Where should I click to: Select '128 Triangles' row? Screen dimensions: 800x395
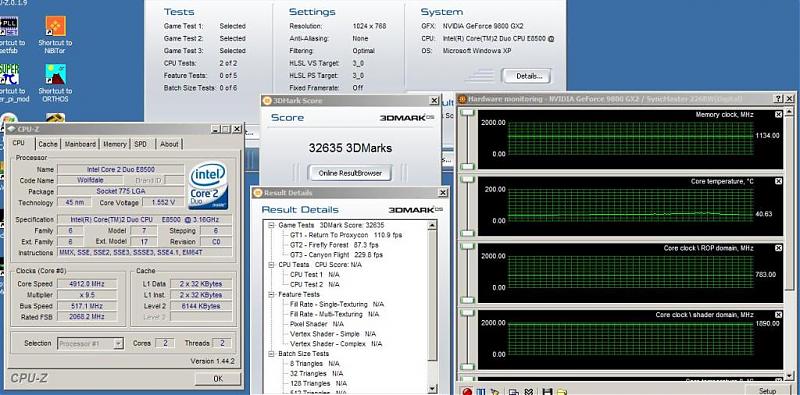(318, 383)
